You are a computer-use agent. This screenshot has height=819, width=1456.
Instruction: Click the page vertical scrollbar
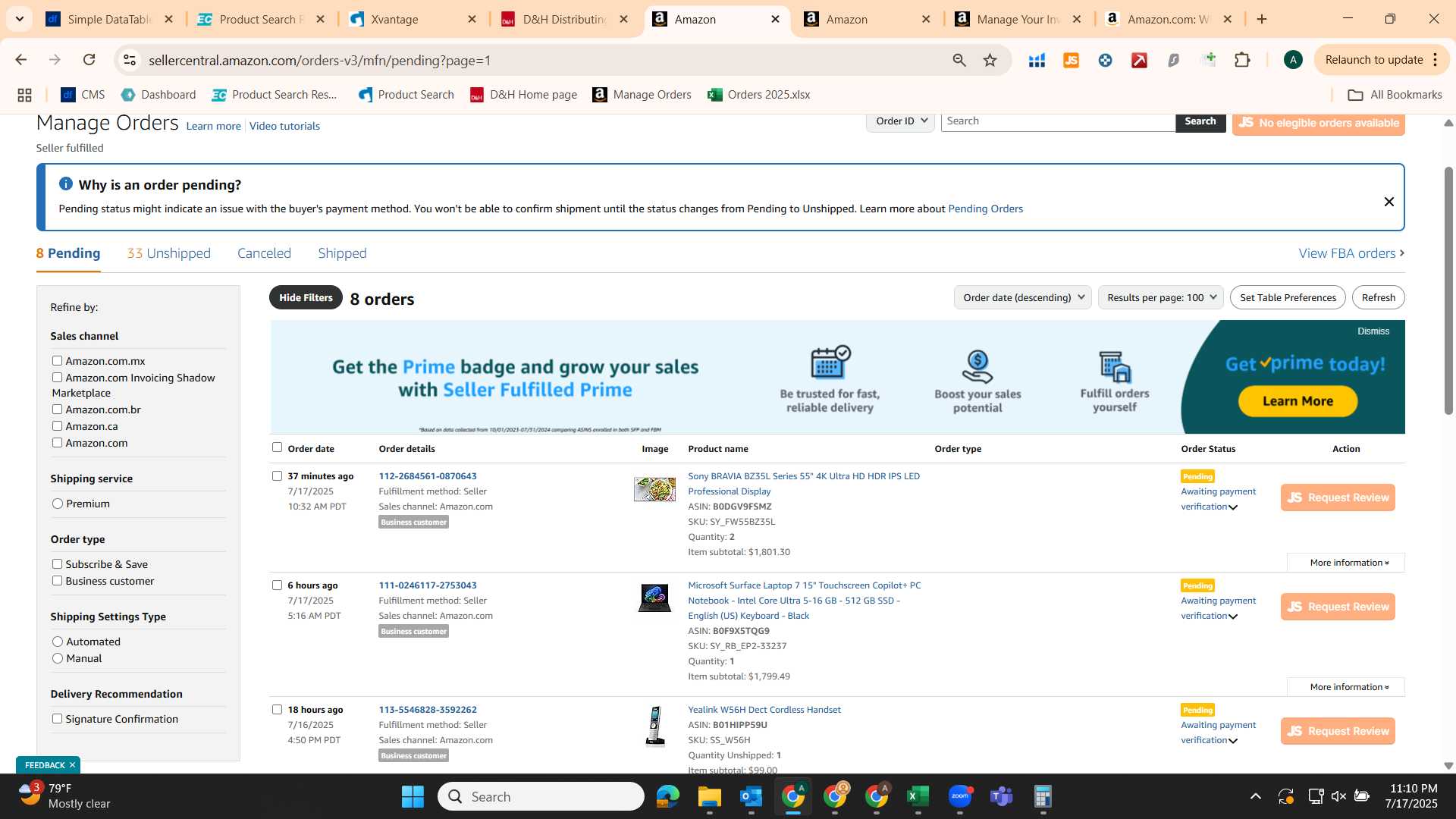coord(1448,290)
